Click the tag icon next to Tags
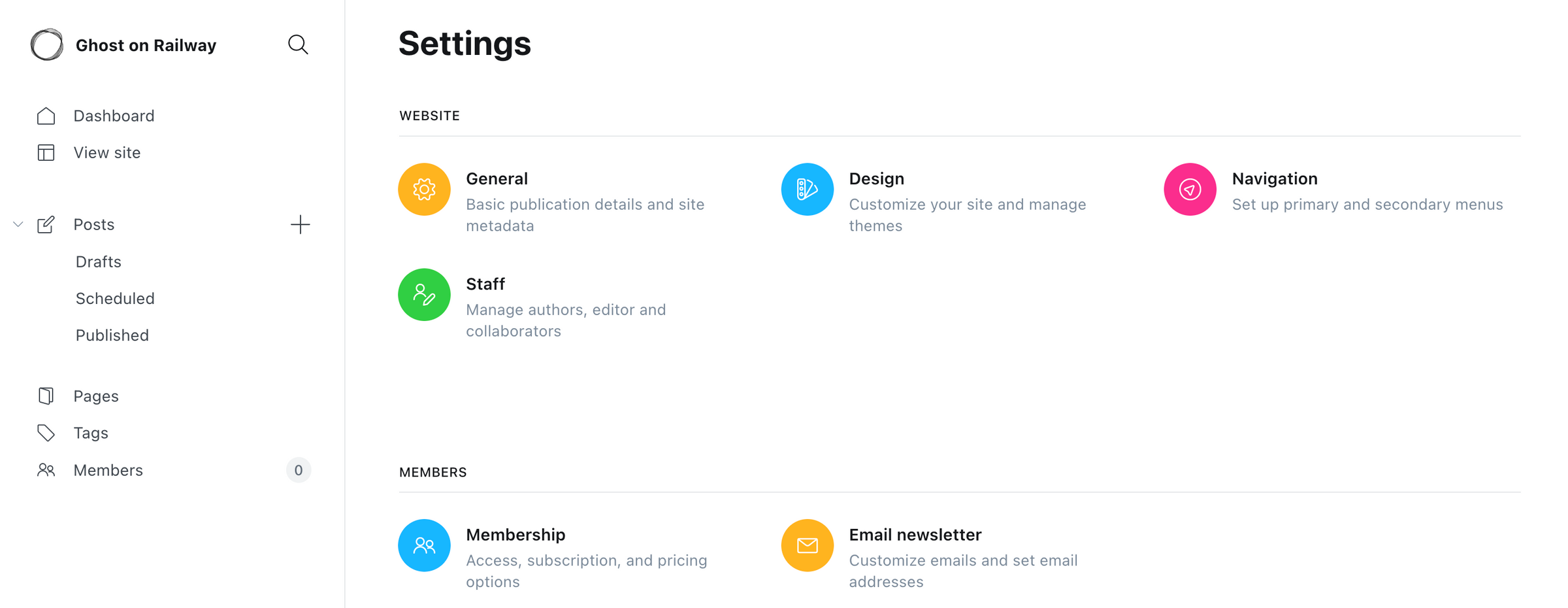 point(46,432)
